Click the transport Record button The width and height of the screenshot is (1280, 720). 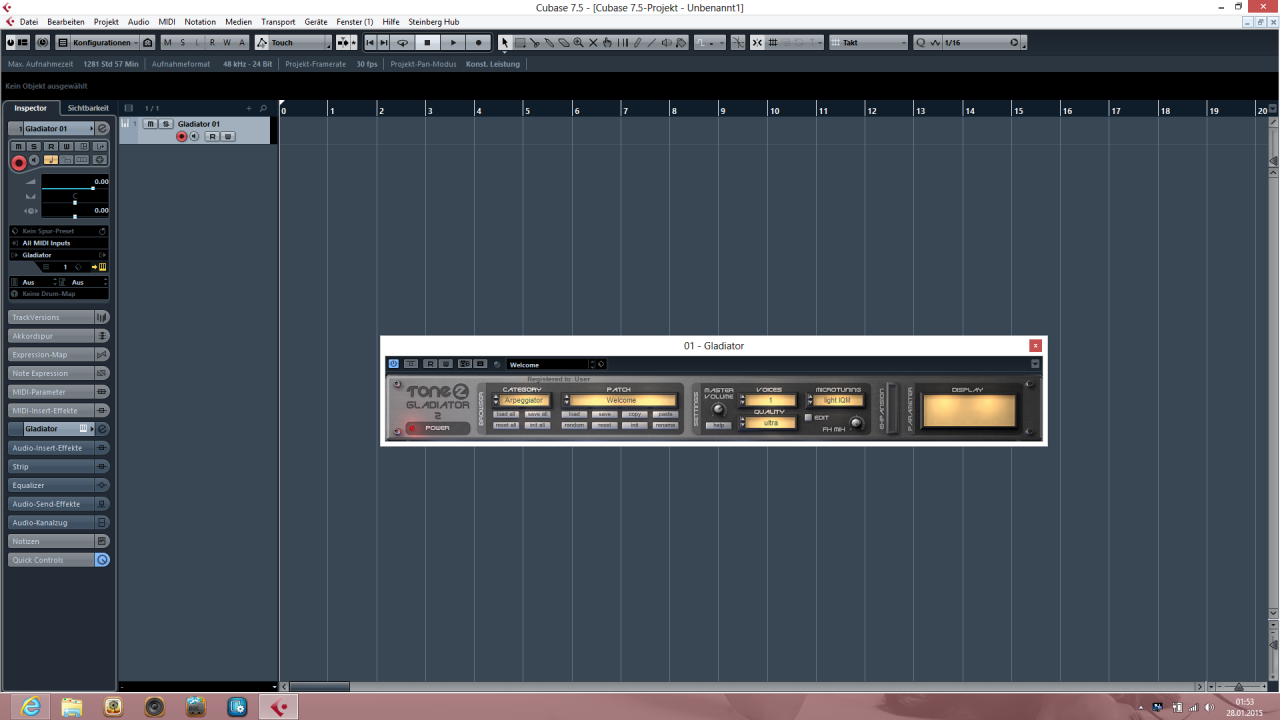pyautogui.click(x=478, y=43)
